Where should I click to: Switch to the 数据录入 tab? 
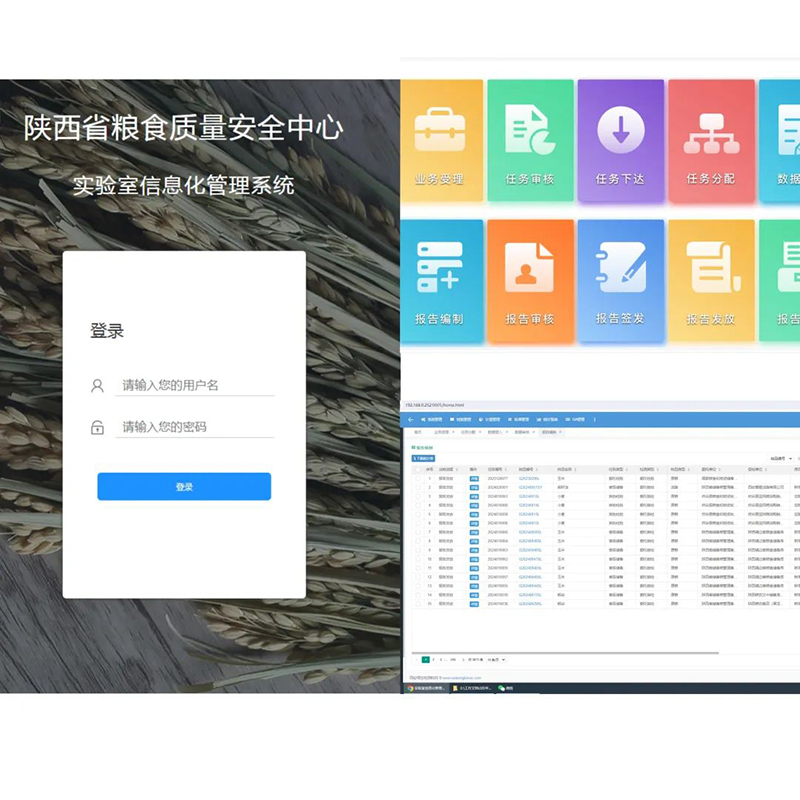point(494,432)
